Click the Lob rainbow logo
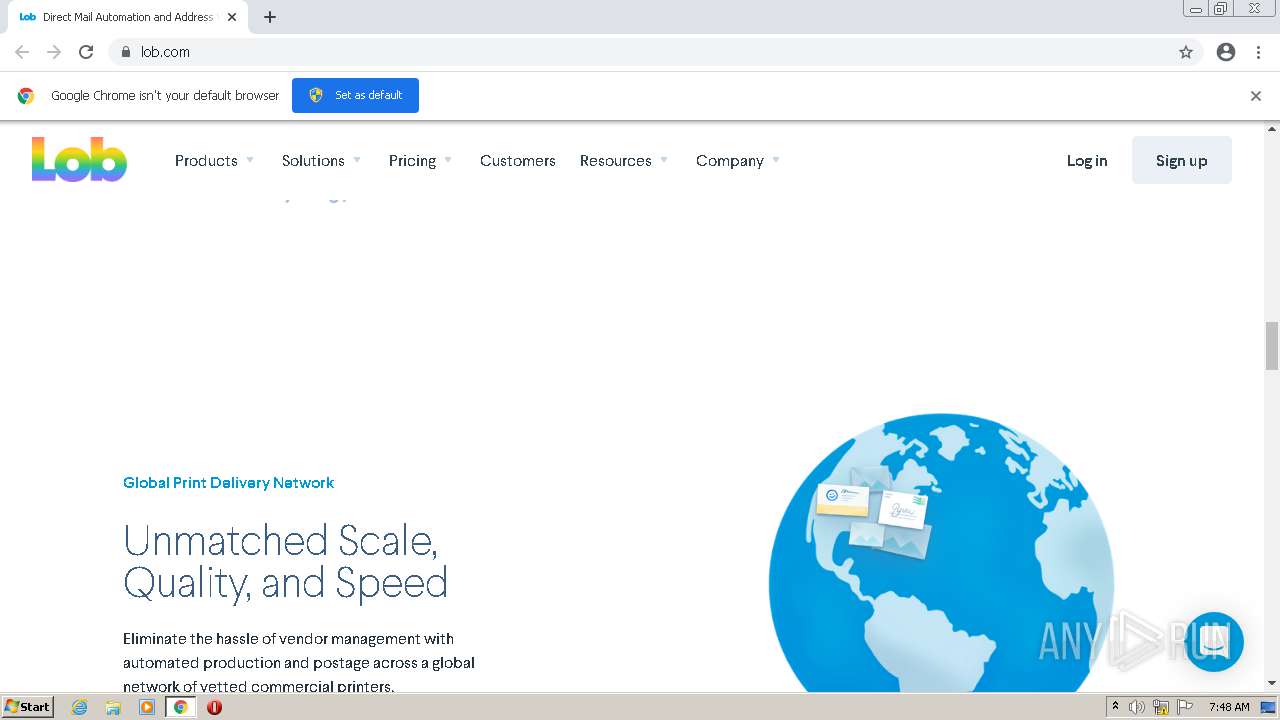The image size is (1280, 720). pos(79,160)
